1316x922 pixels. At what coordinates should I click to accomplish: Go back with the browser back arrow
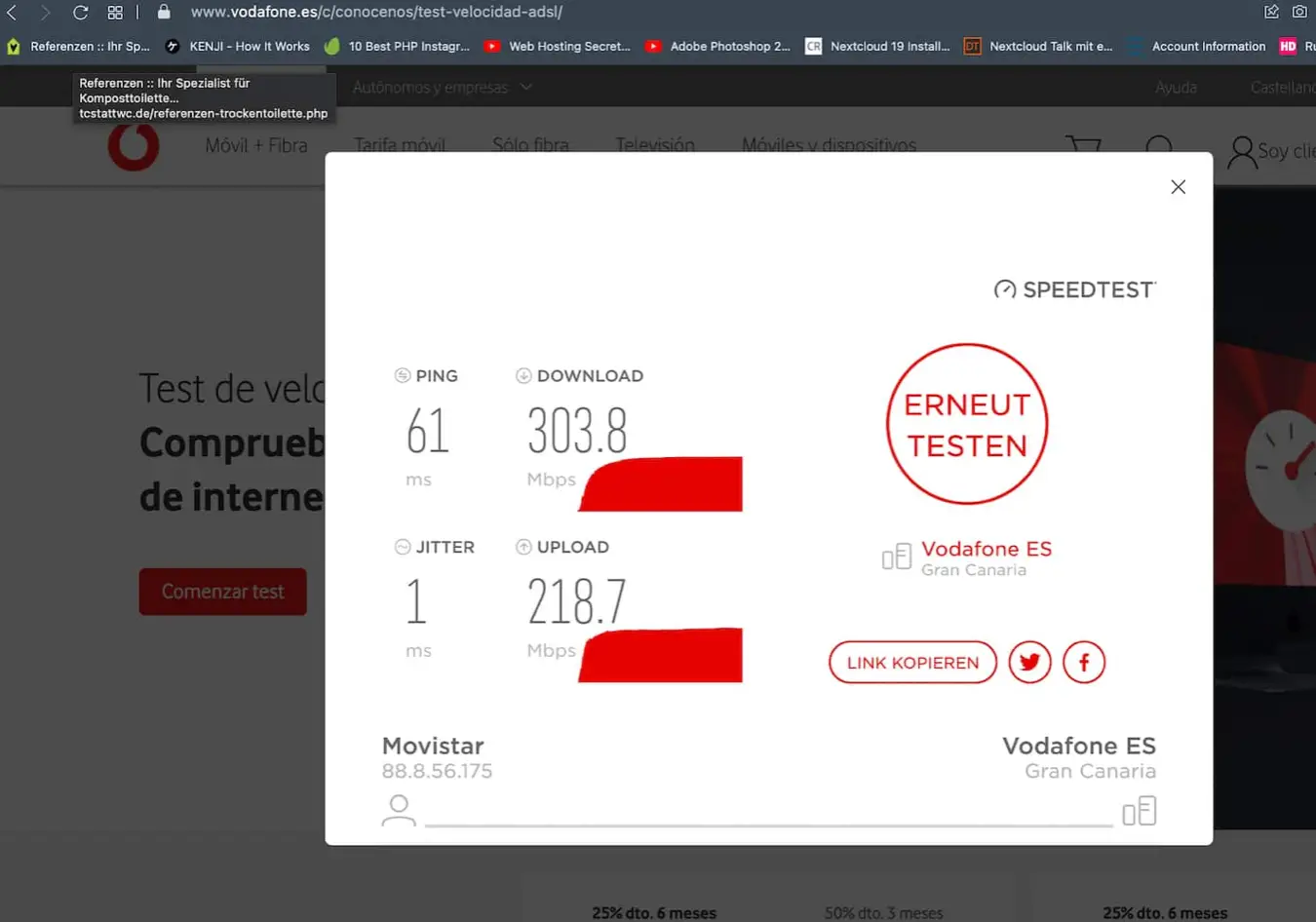(13, 13)
